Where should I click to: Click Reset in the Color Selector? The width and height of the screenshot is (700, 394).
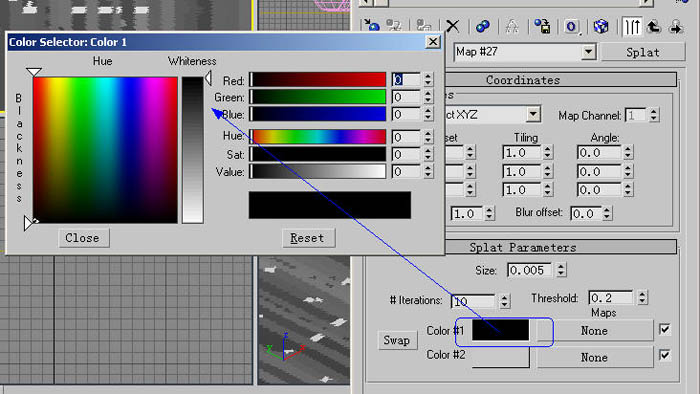pyautogui.click(x=307, y=238)
